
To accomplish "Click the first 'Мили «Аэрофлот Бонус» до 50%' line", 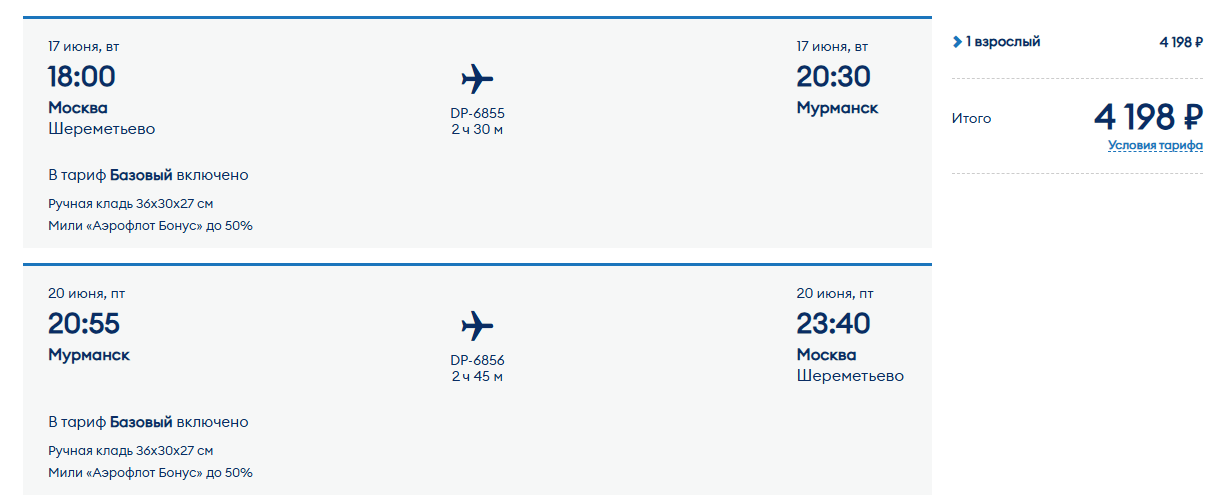I will click(150, 226).
